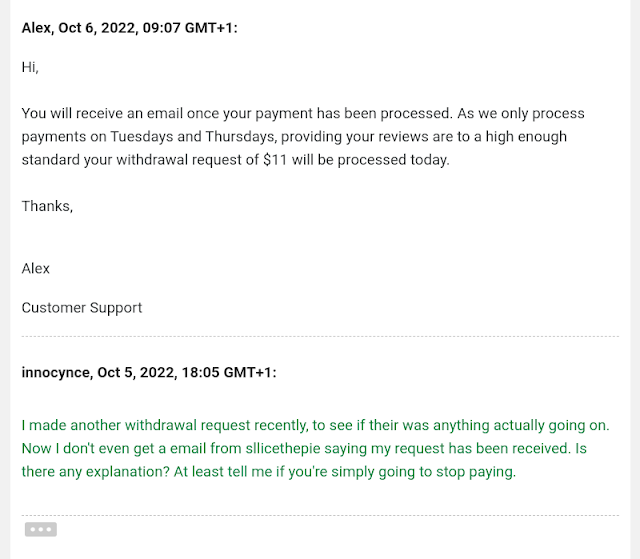Click the "Thanks," closing line
640x559 pixels.
coord(47,205)
